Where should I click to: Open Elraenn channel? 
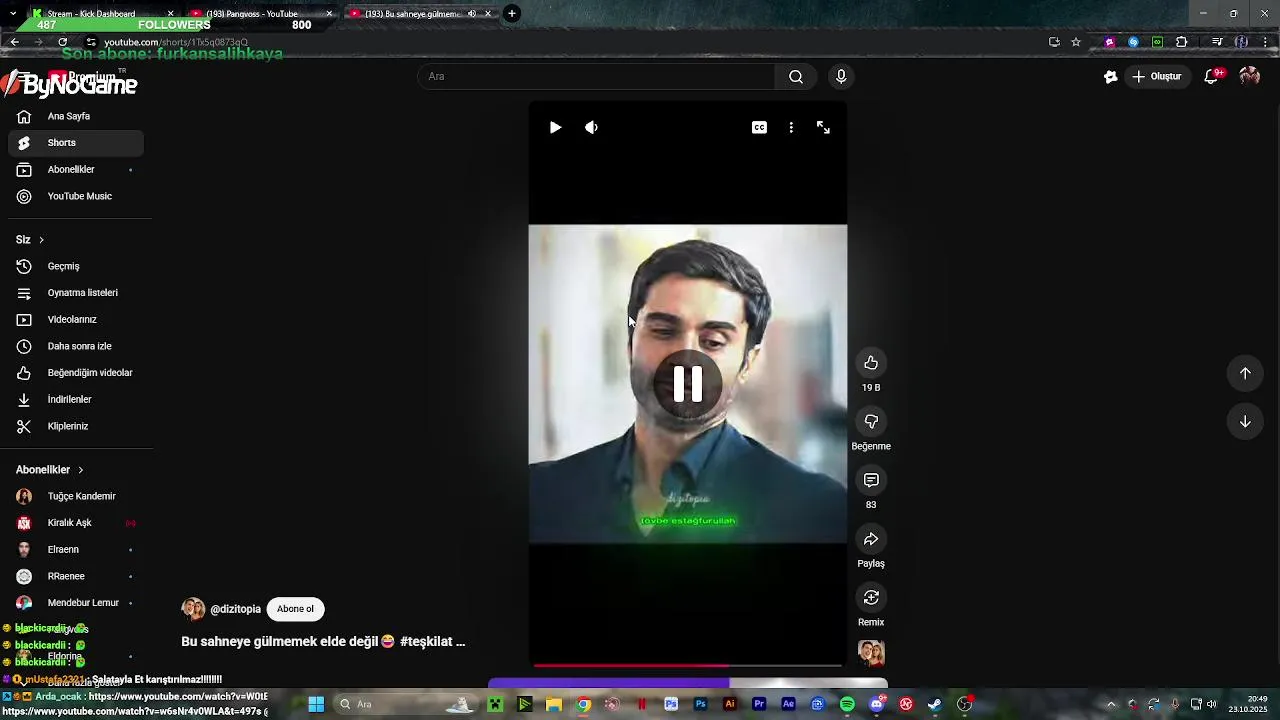[x=76, y=549]
